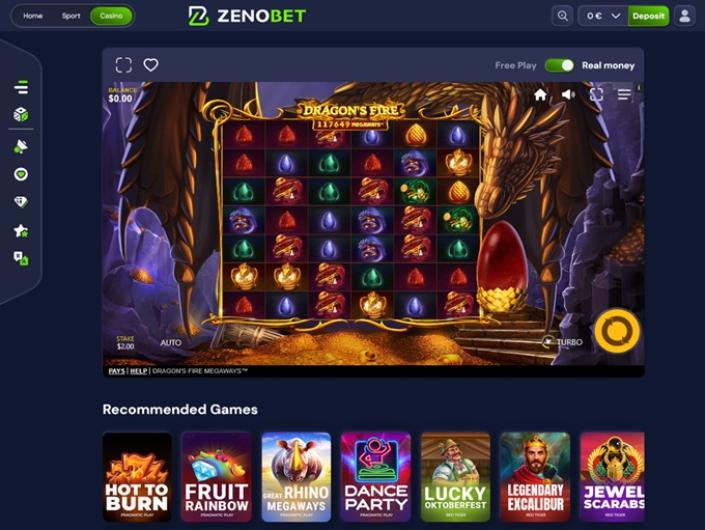
Task: Open the search magnifier icon
Action: point(562,16)
